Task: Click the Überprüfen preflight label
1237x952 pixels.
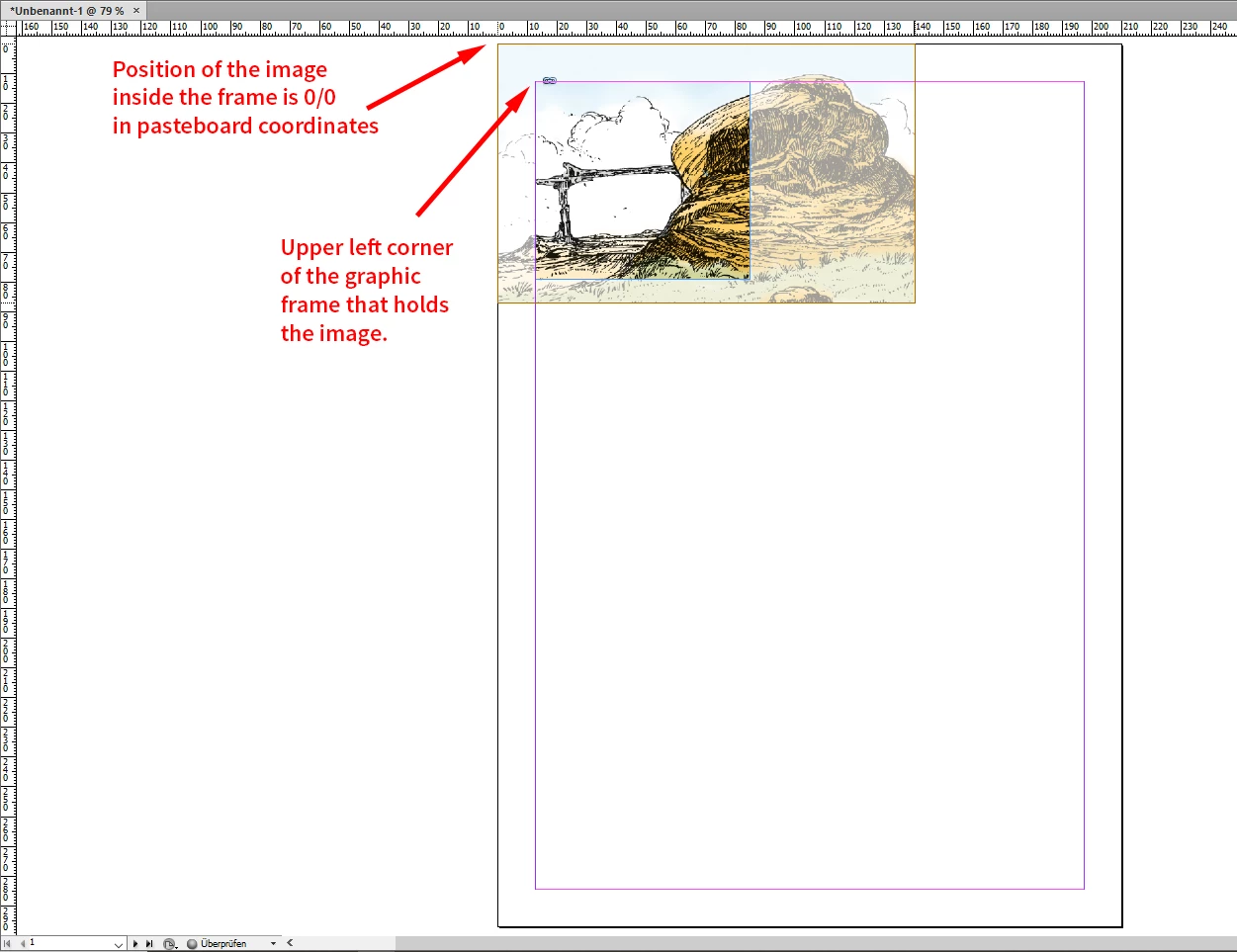Action: pos(223,943)
